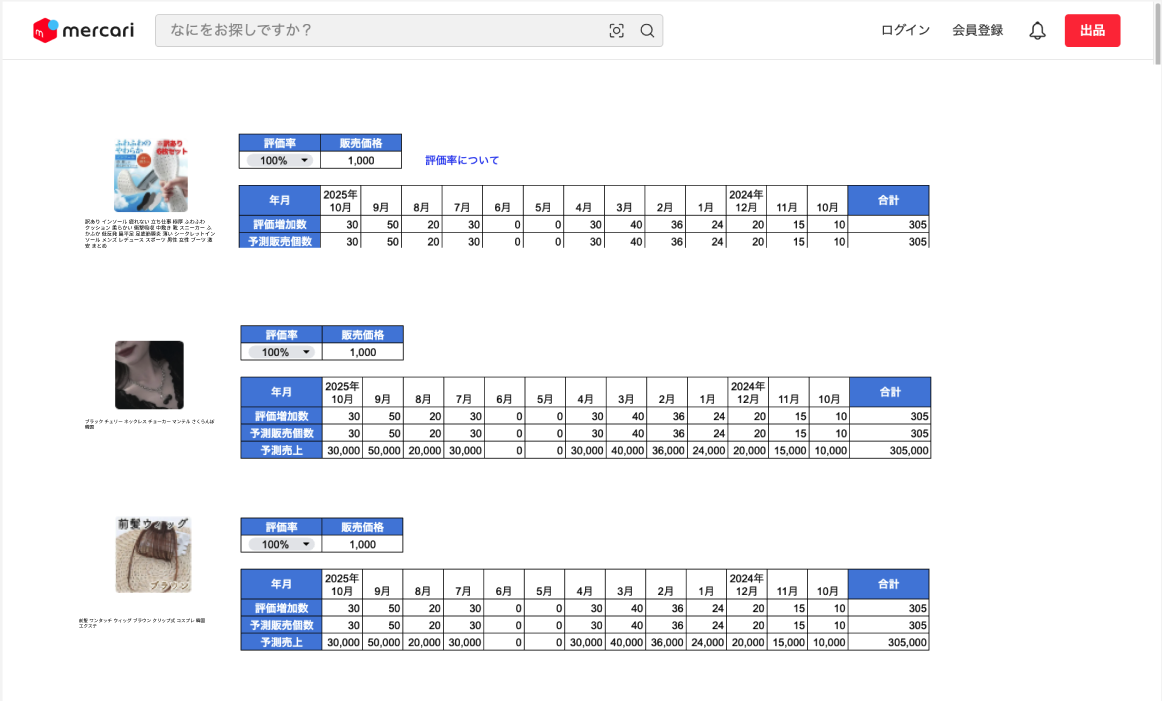This screenshot has height=701, width=1162.
Task: Click the search input field
Action: pyautogui.click(x=380, y=31)
